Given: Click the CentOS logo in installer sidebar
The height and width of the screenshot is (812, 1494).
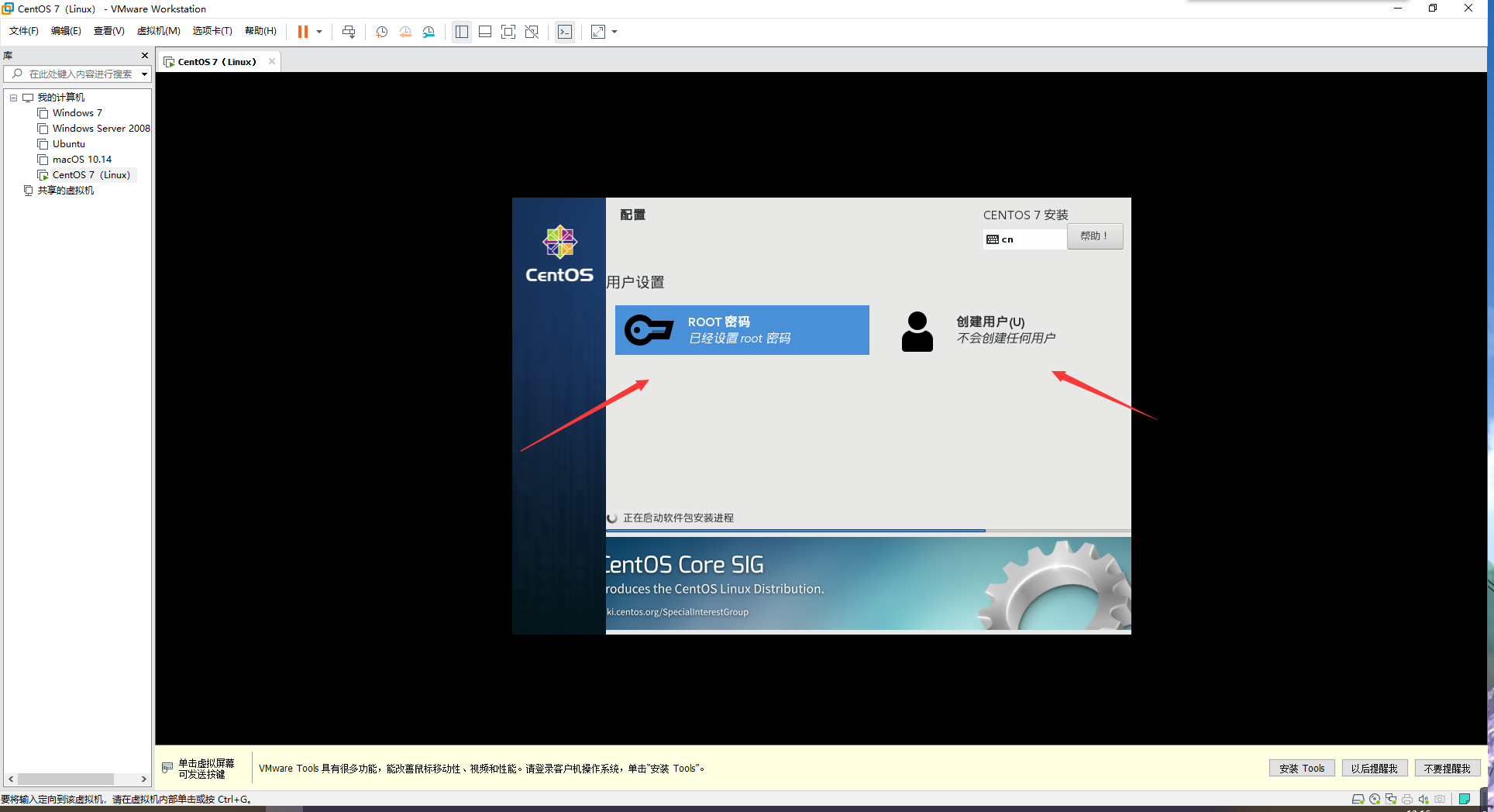Looking at the screenshot, I should click(559, 255).
